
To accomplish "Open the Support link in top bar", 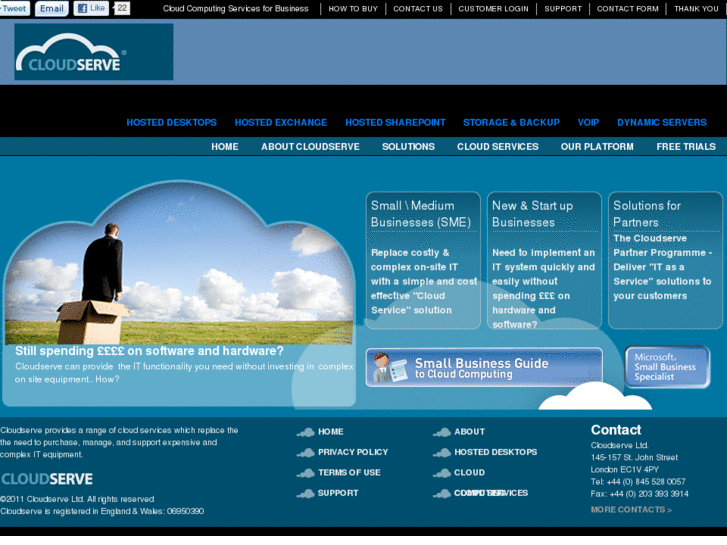I will coord(563,9).
